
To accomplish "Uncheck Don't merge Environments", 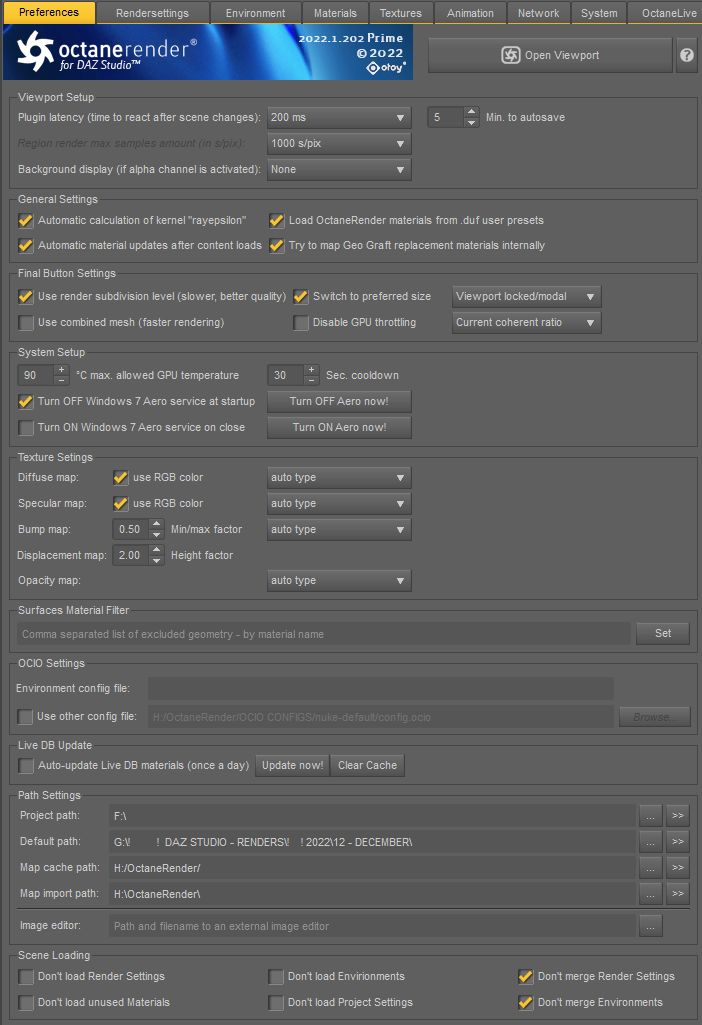I will pyautogui.click(x=526, y=1003).
